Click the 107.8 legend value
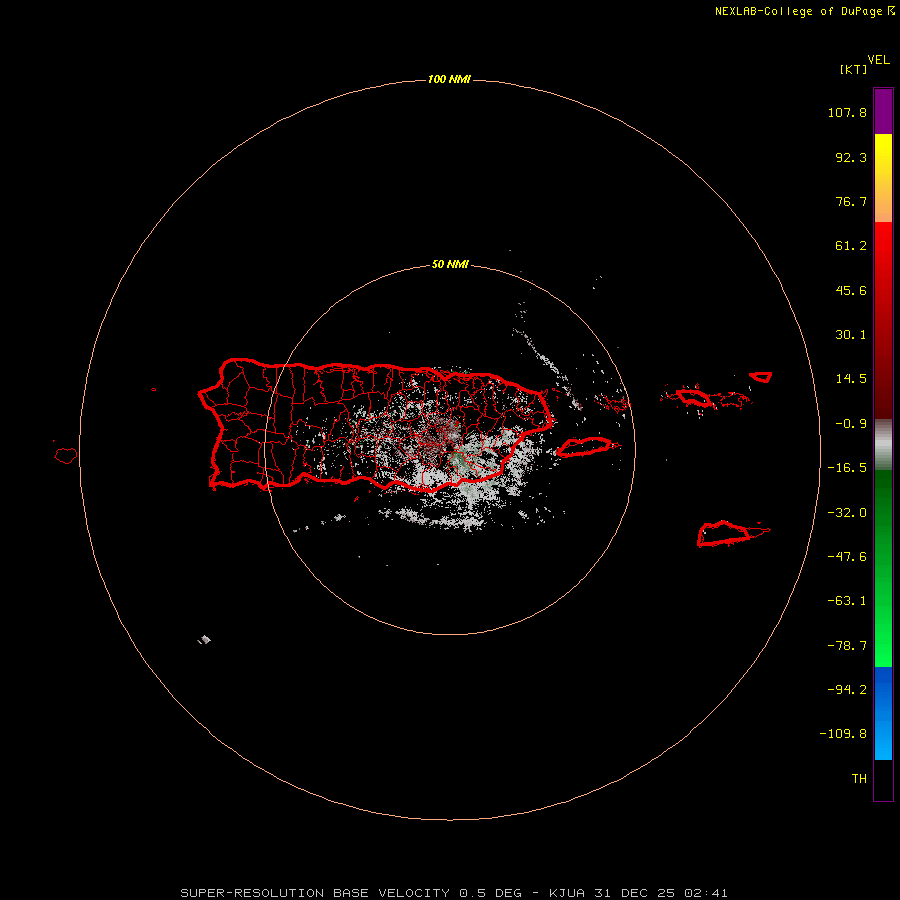The width and height of the screenshot is (900, 900). 847,112
